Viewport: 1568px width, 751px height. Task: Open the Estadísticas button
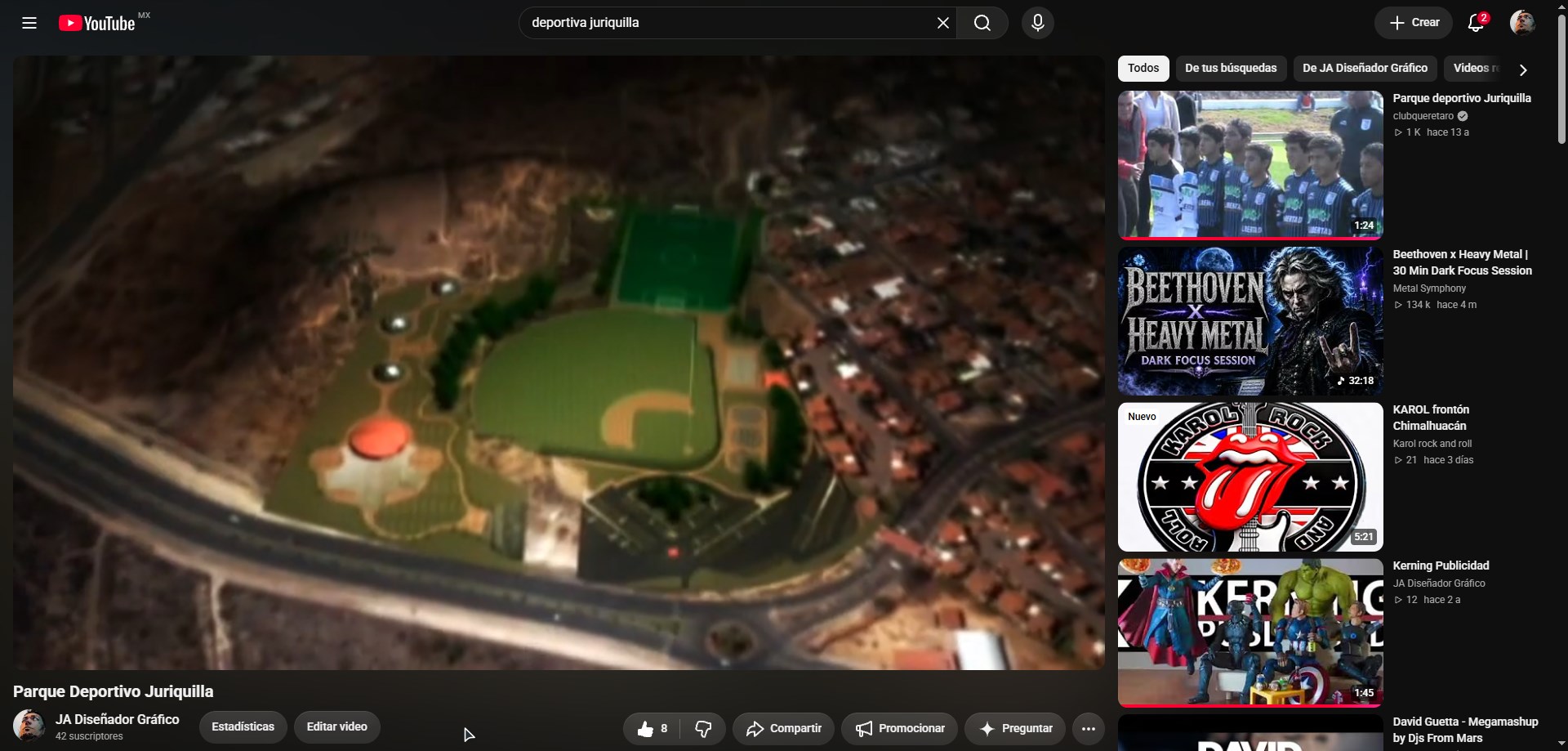point(243,726)
